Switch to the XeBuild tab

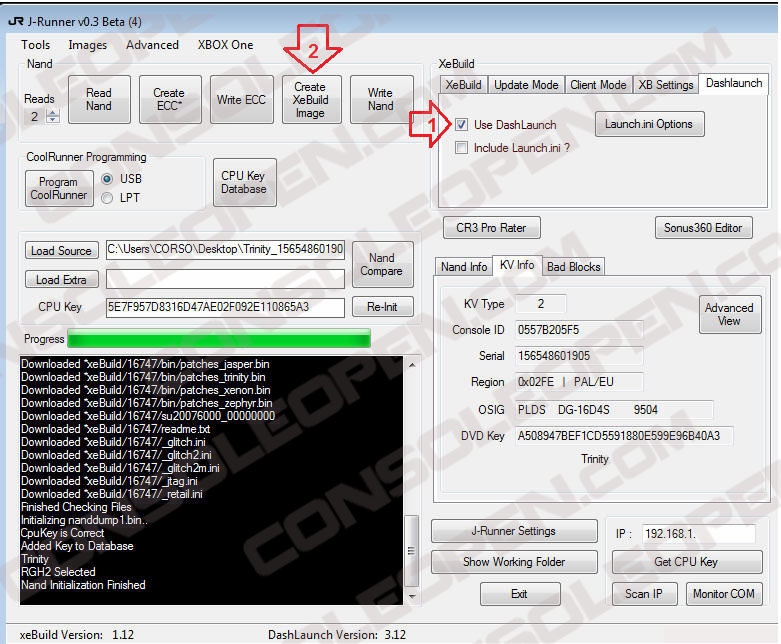pyautogui.click(x=463, y=85)
